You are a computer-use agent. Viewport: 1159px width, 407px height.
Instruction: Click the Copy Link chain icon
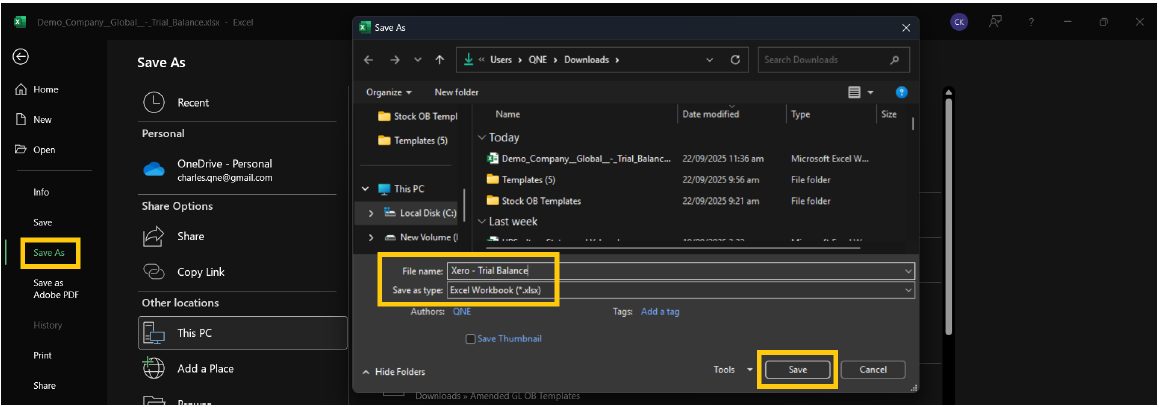coord(153,272)
